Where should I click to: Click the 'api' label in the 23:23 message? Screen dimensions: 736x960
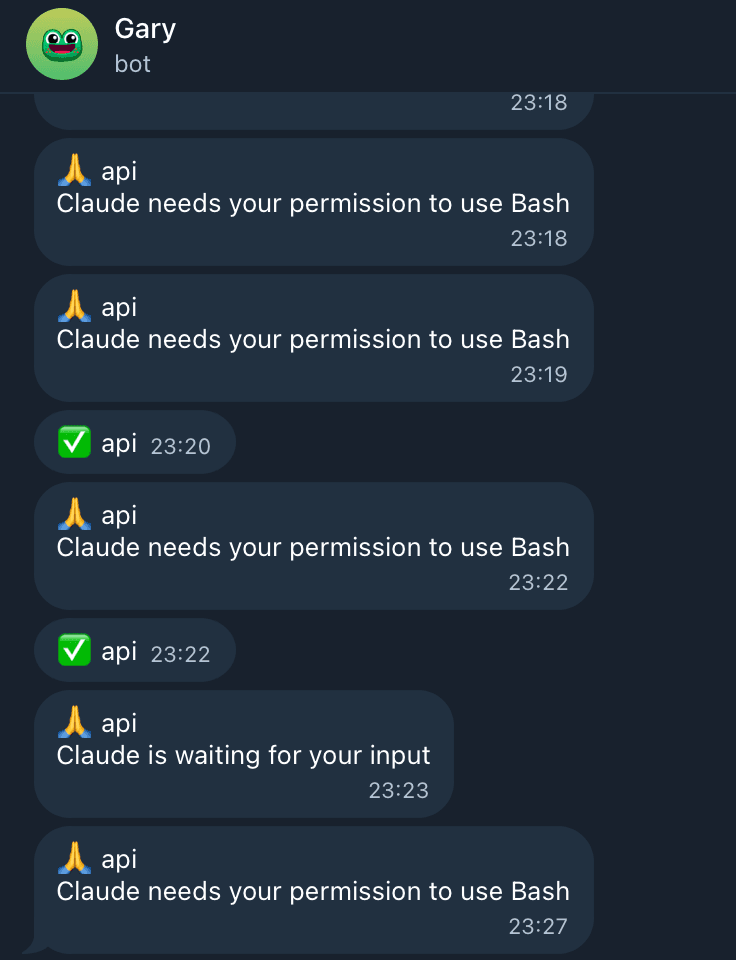tap(120, 722)
